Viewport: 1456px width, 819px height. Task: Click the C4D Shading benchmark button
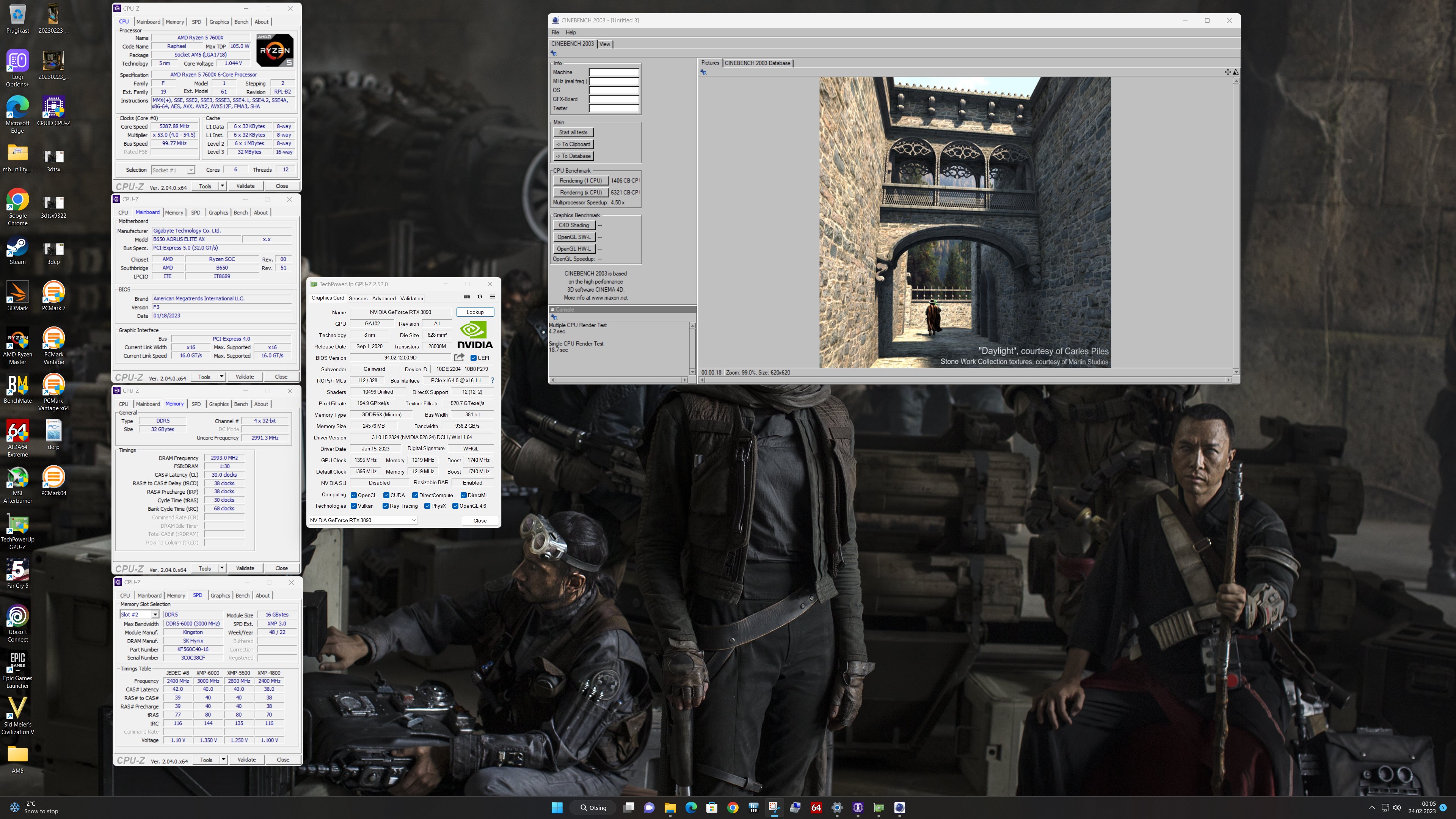click(573, 225)
